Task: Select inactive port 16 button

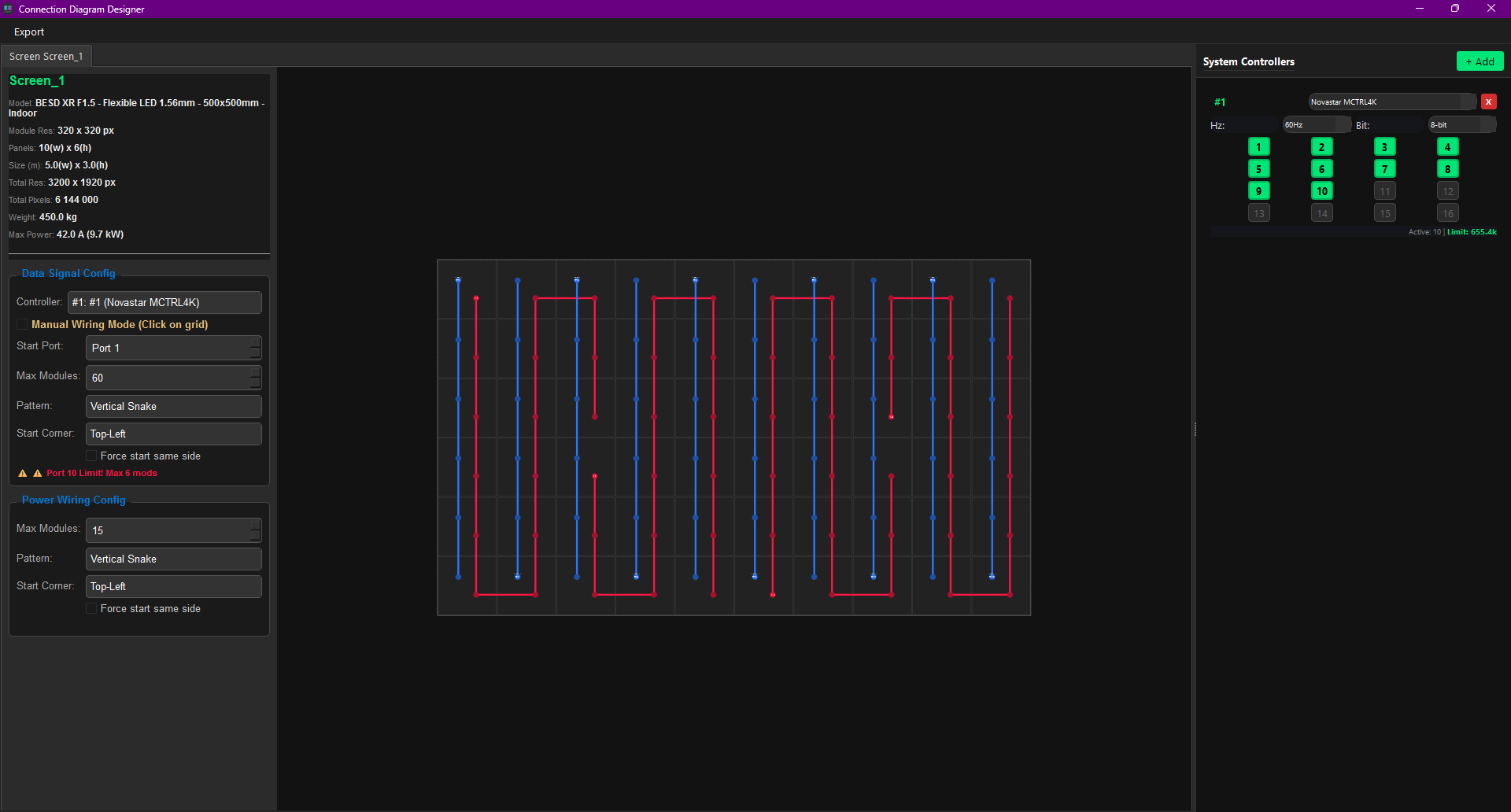Action: [1447, 213]
